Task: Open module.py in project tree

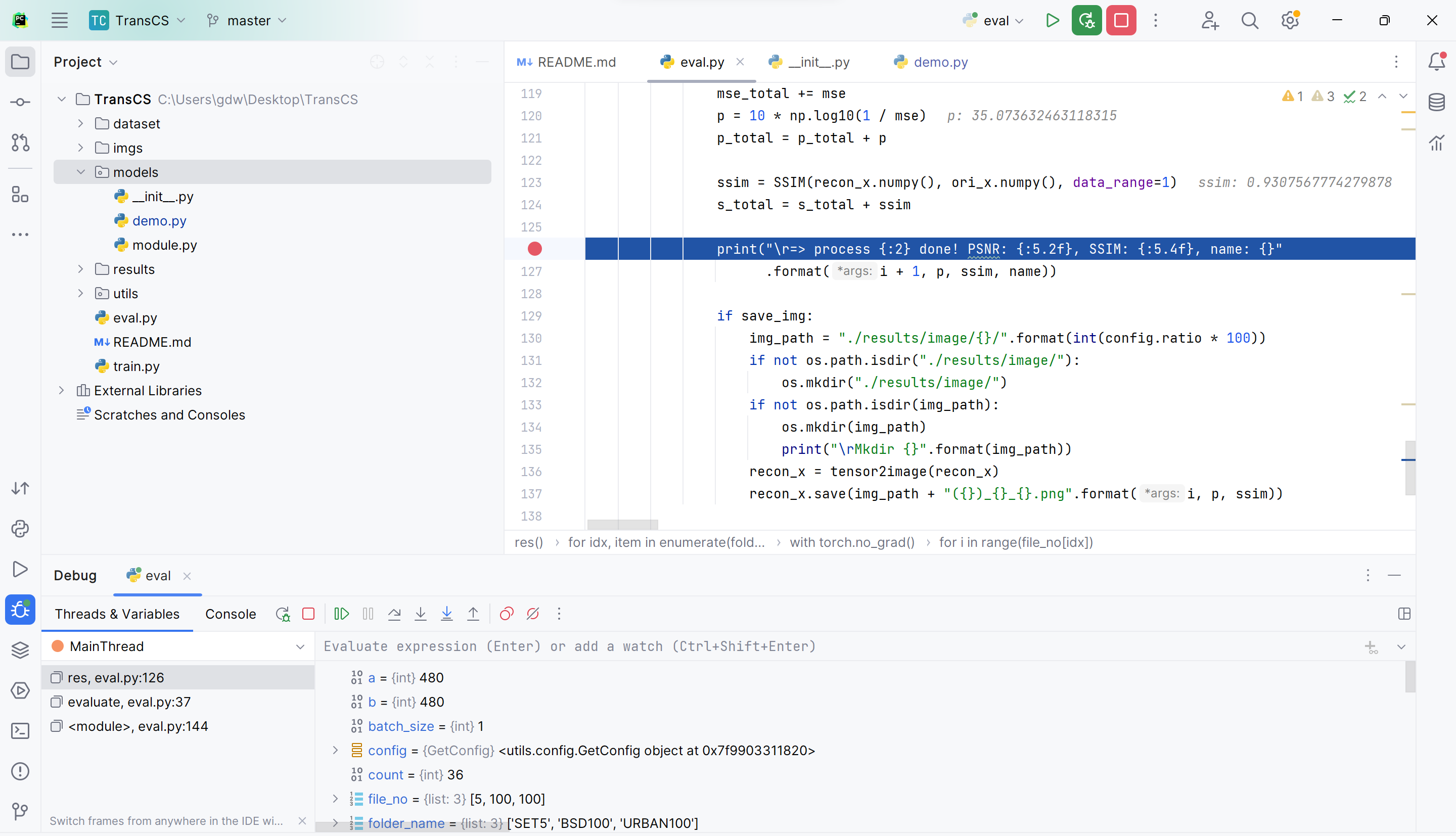Action: [x=165, y=245]
